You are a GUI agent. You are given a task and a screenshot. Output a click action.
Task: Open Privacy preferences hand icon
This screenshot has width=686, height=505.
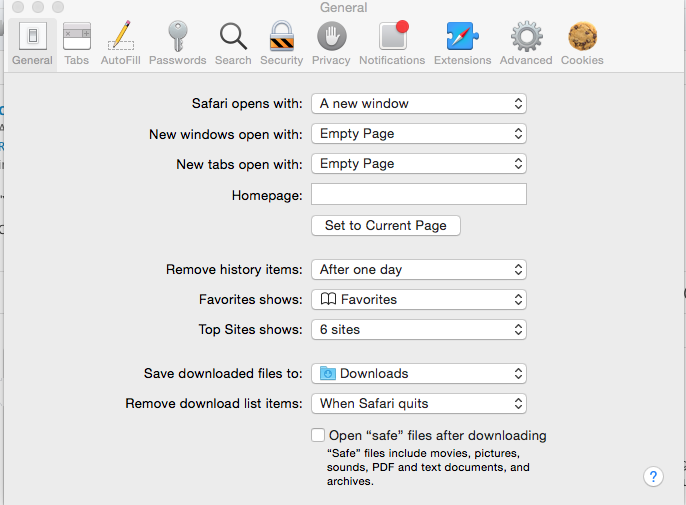(x=332, y=36)
